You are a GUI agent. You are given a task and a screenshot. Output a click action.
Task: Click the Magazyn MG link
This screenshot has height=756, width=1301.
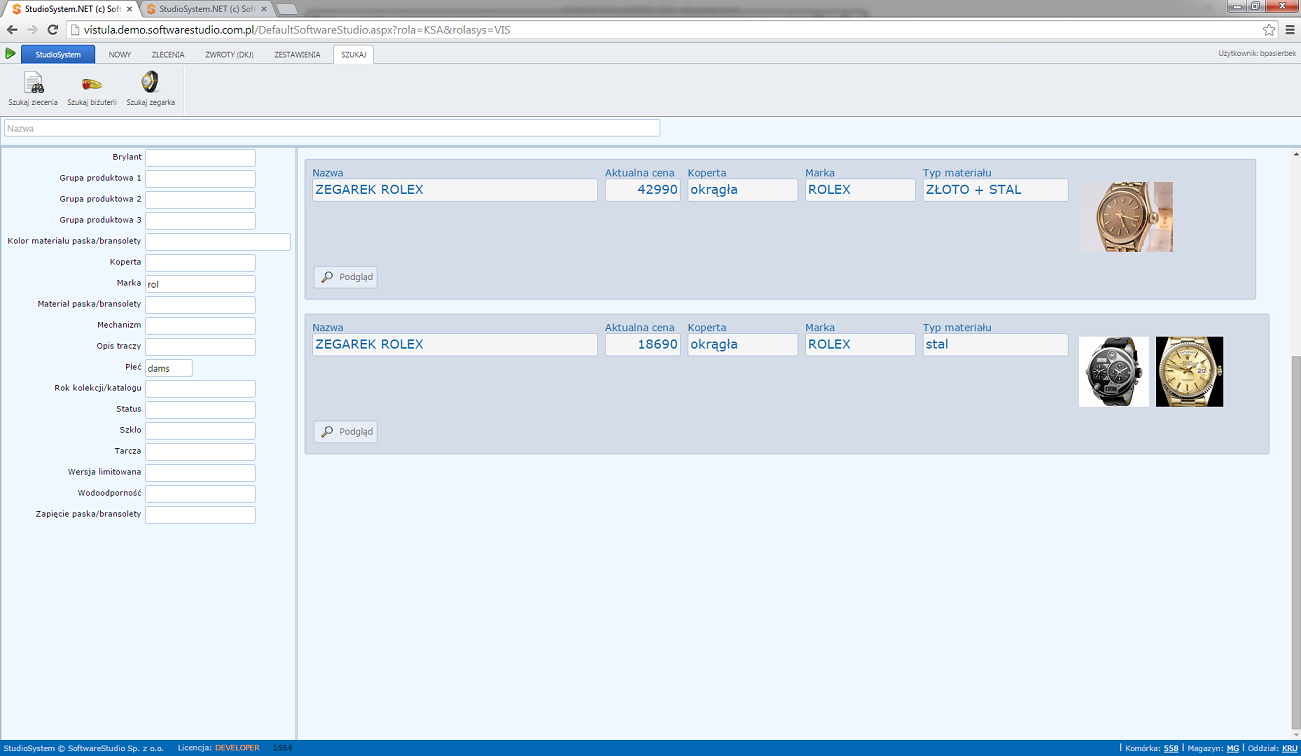click(1233, 748)
